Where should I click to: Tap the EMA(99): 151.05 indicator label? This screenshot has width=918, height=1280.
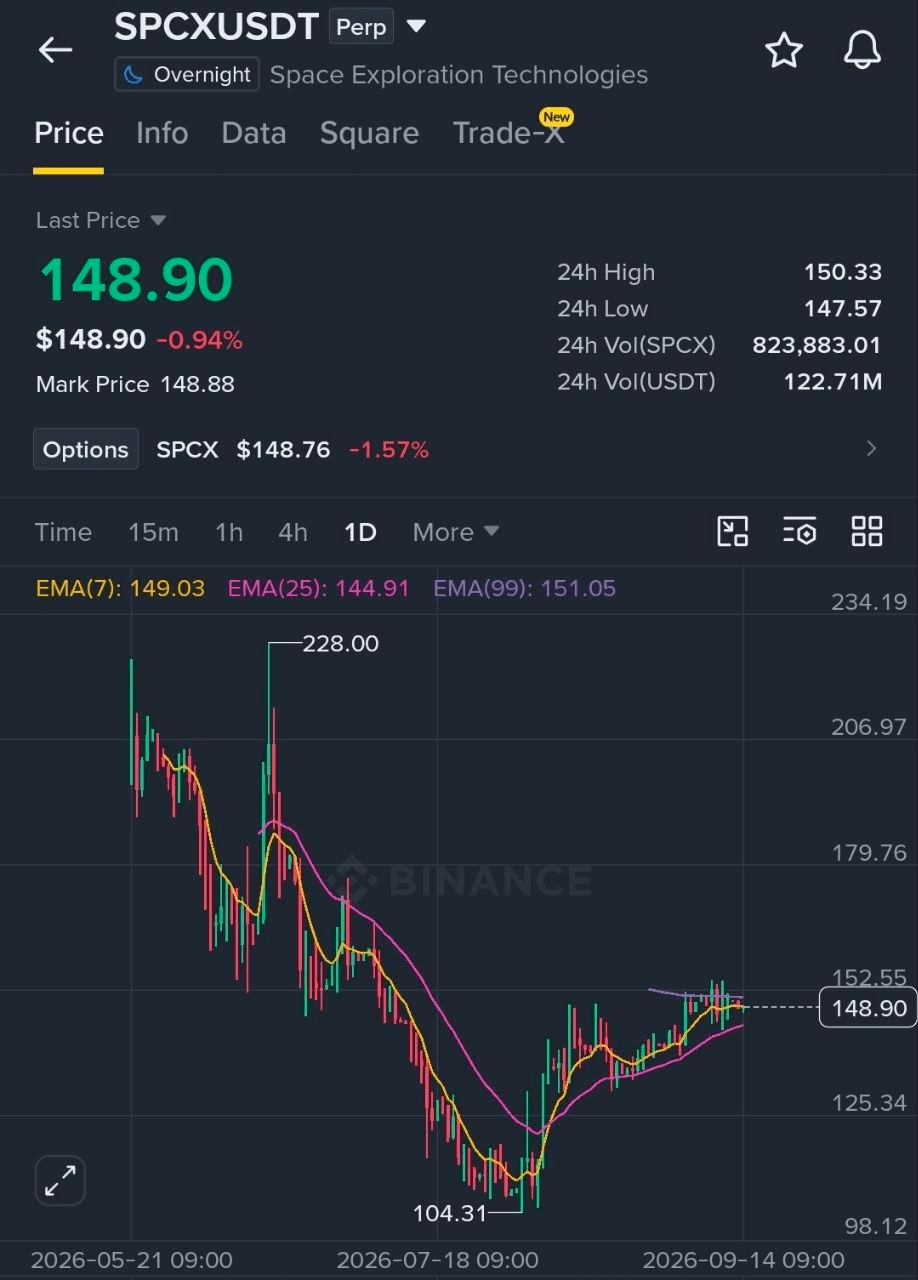[525, 588]
